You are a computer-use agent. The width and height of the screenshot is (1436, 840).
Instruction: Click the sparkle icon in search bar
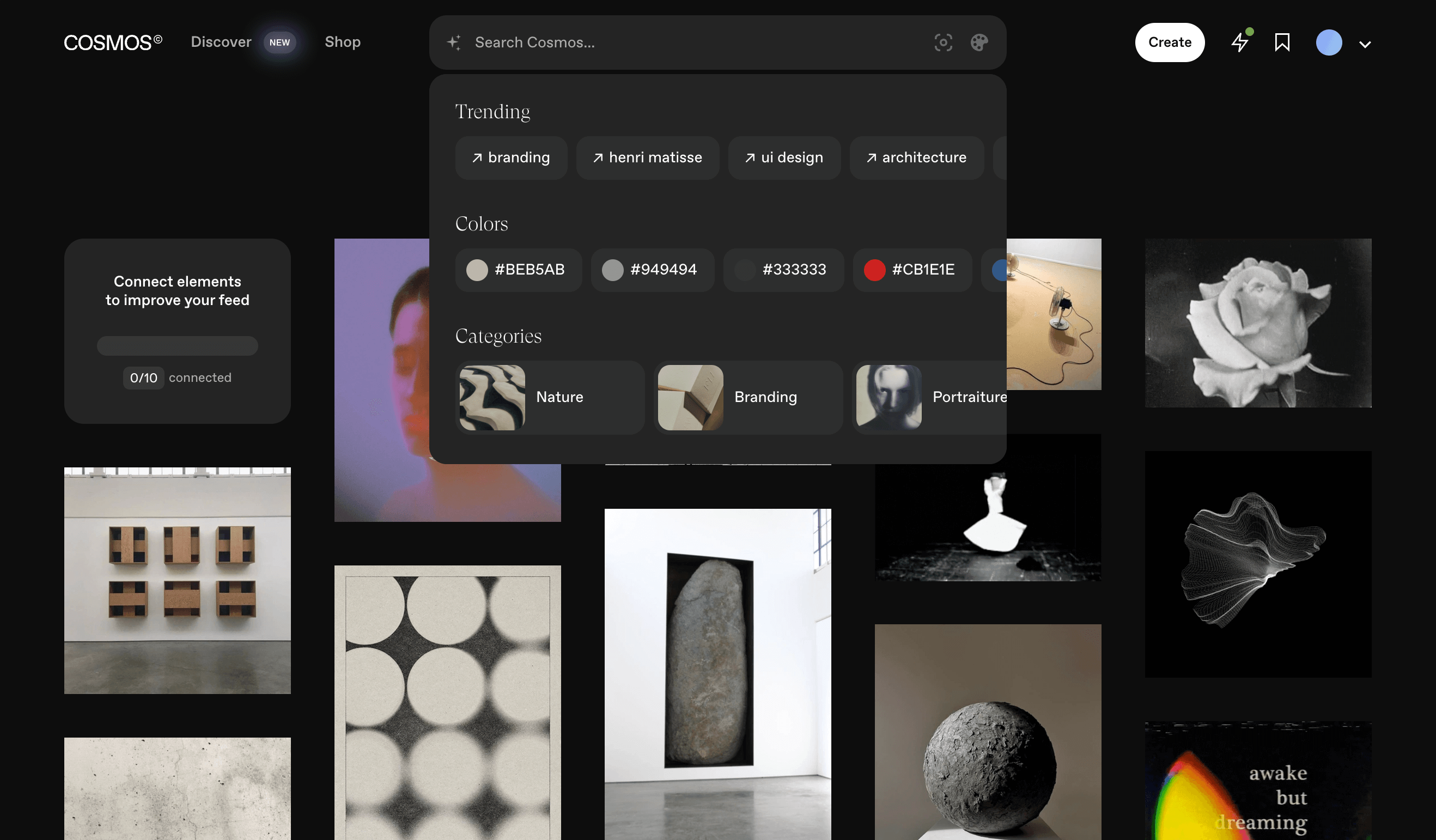454,42
